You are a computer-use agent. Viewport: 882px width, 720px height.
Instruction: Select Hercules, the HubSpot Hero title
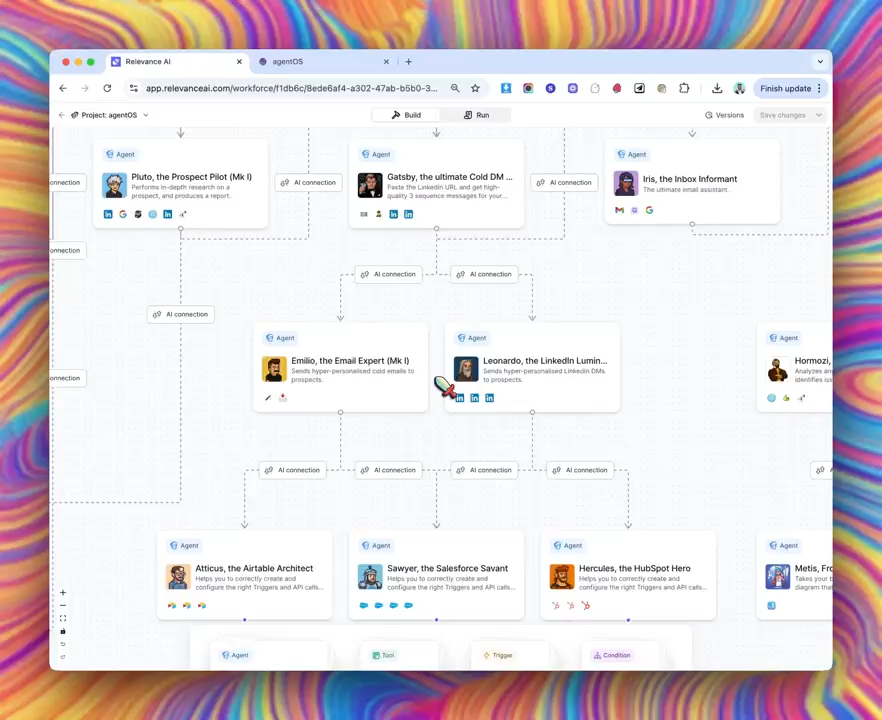pyautogui.click(x=634, y=568)
